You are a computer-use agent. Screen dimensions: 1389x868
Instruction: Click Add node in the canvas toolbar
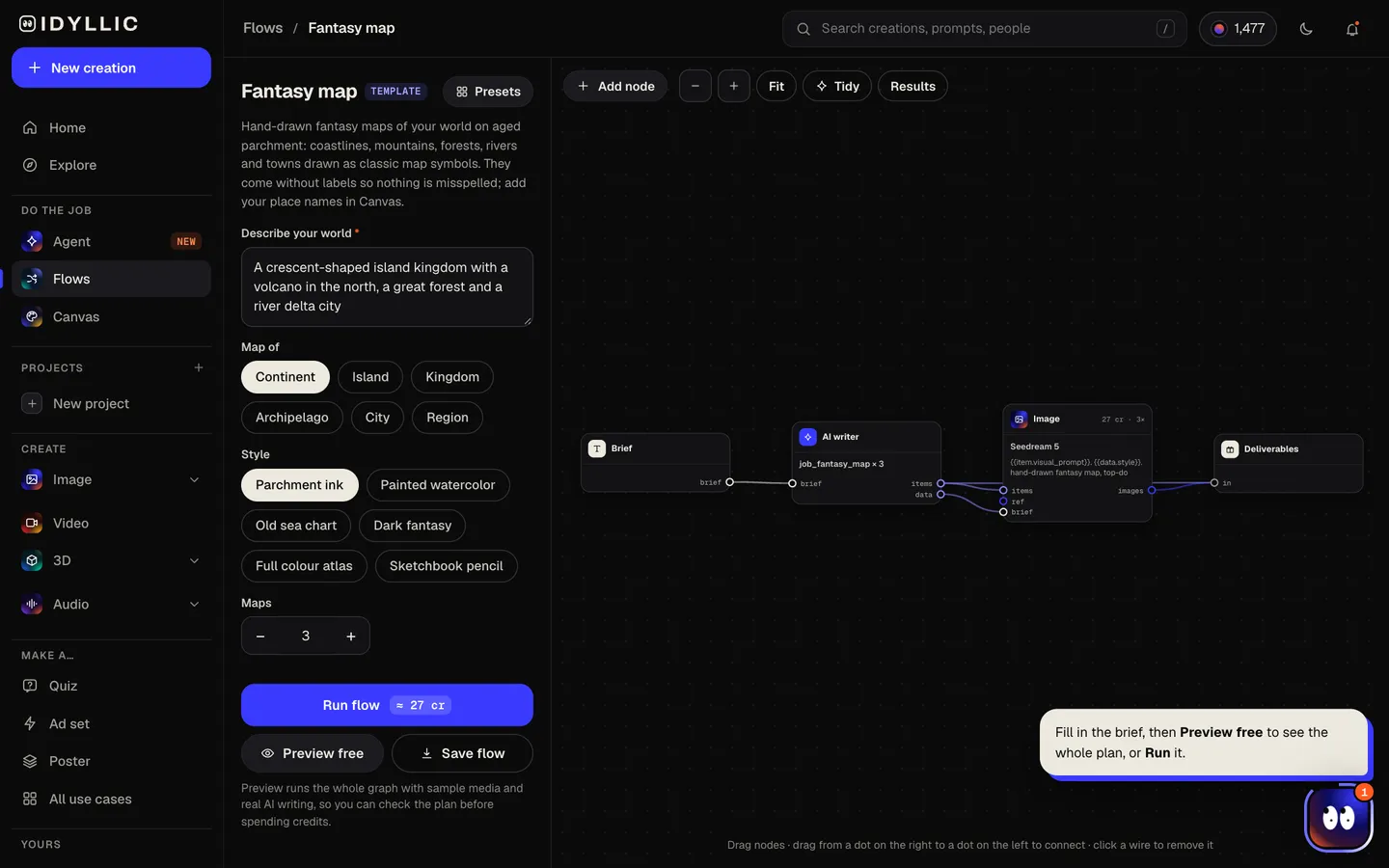tap(615, 86)
